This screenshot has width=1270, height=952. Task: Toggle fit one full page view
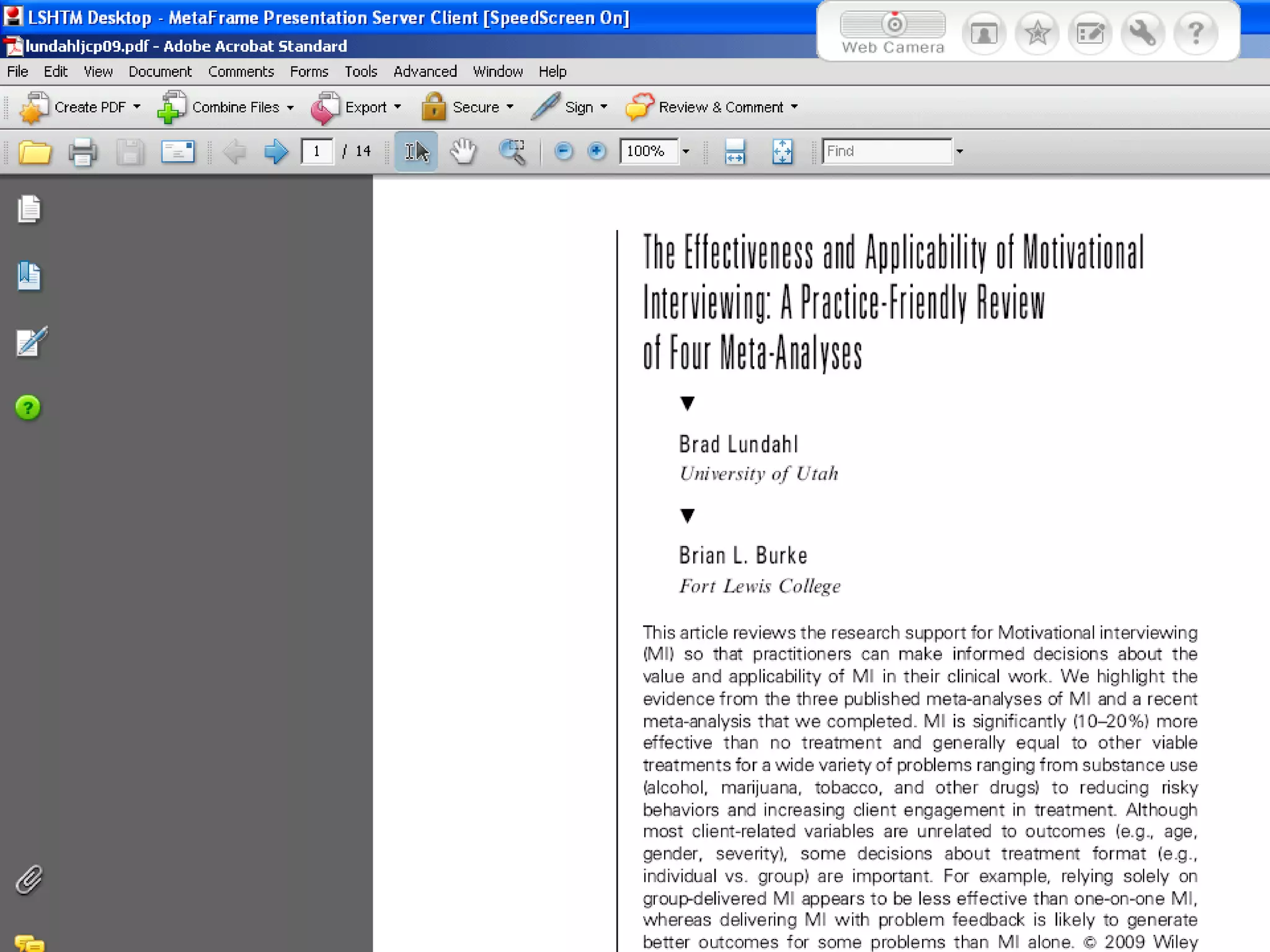point(782,152)
